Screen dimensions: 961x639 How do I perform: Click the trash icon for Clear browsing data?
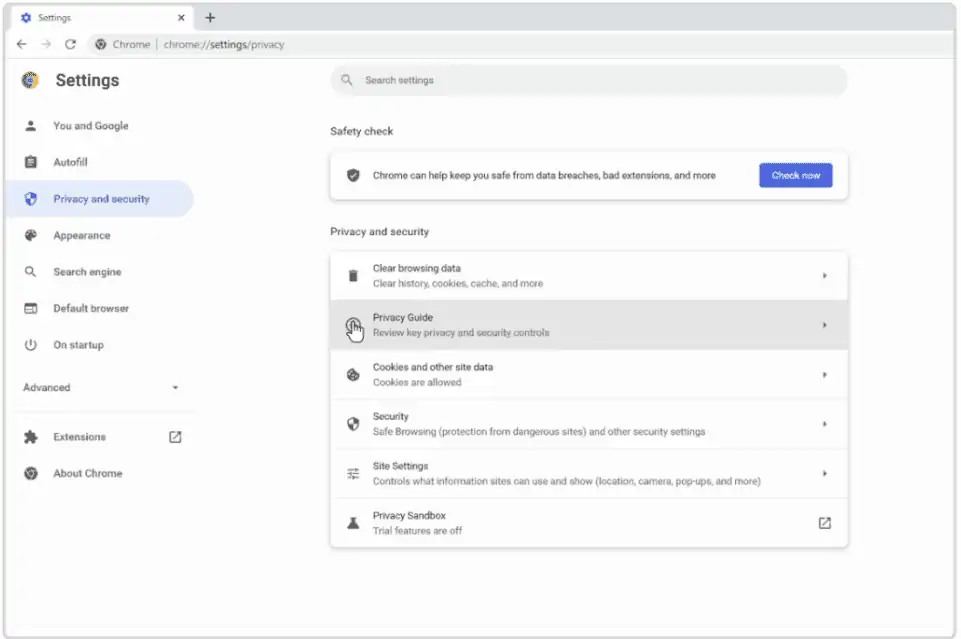tap(353, 276)
